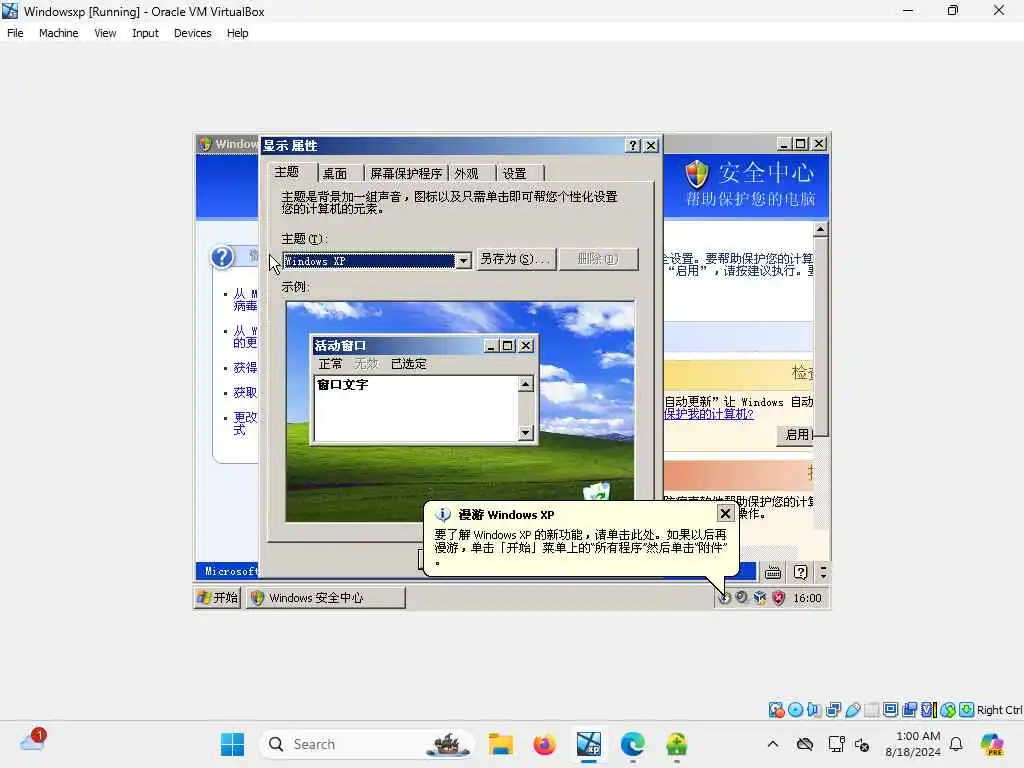
Task: Click the preview window's scroll down arrow
Action: pos(526,433)
